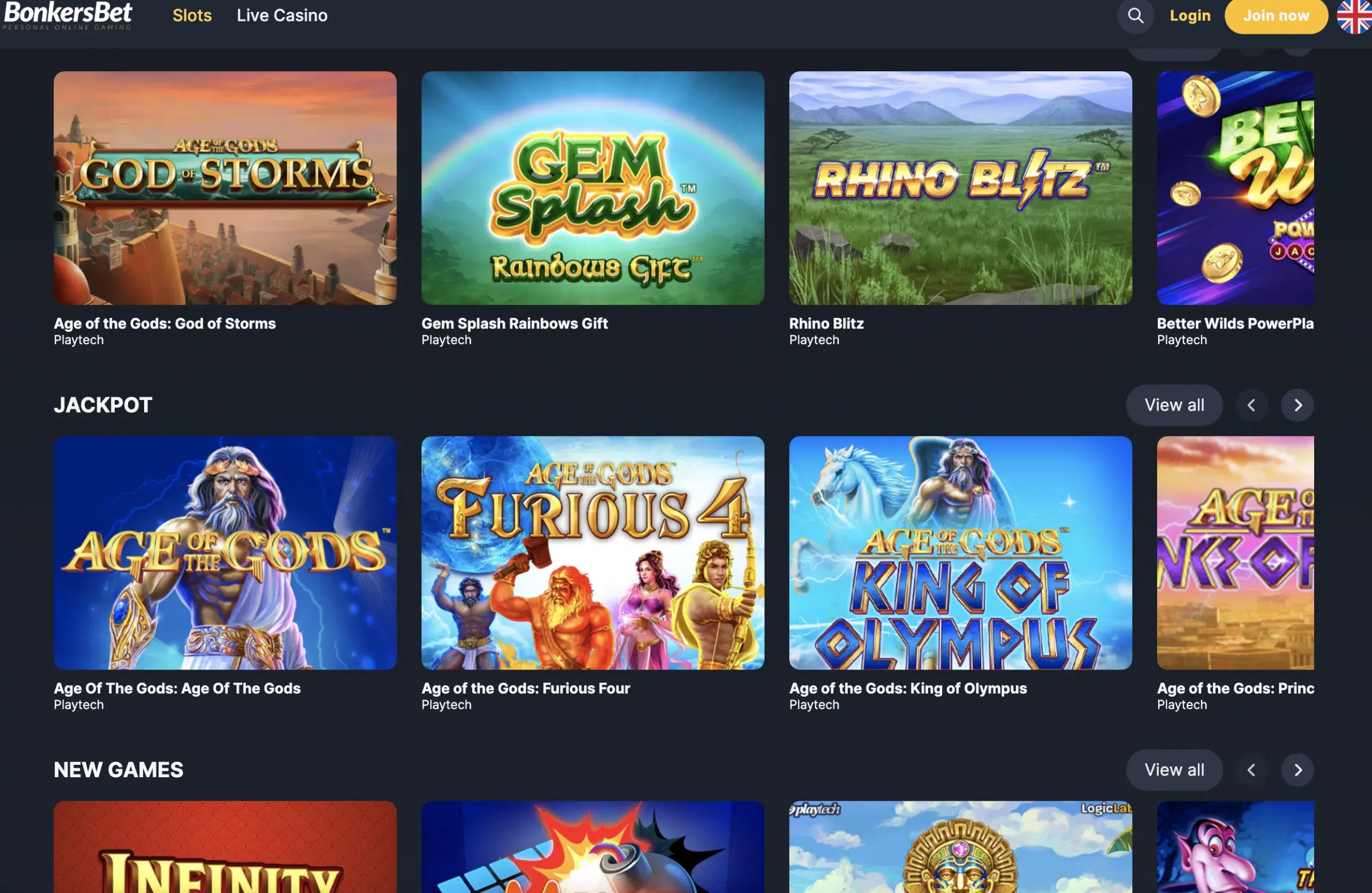Screen dimensions: 1372x893
Task: Open Gem Splash Rainbows Gift thumbnail
Action: [593, 188]
